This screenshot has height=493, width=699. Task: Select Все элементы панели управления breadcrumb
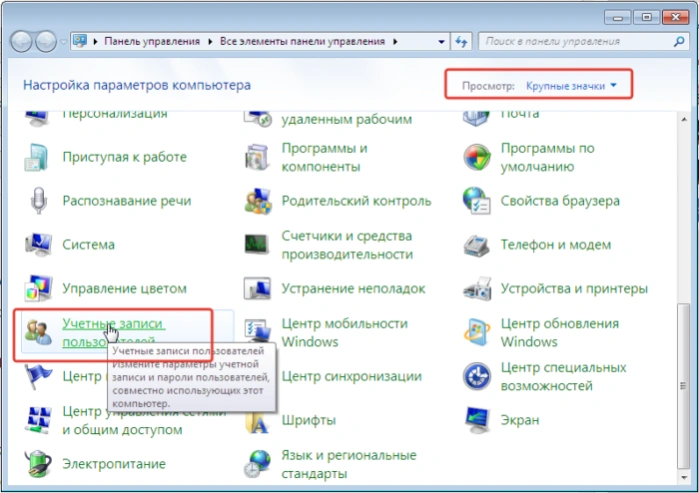(x=302, y=41)
